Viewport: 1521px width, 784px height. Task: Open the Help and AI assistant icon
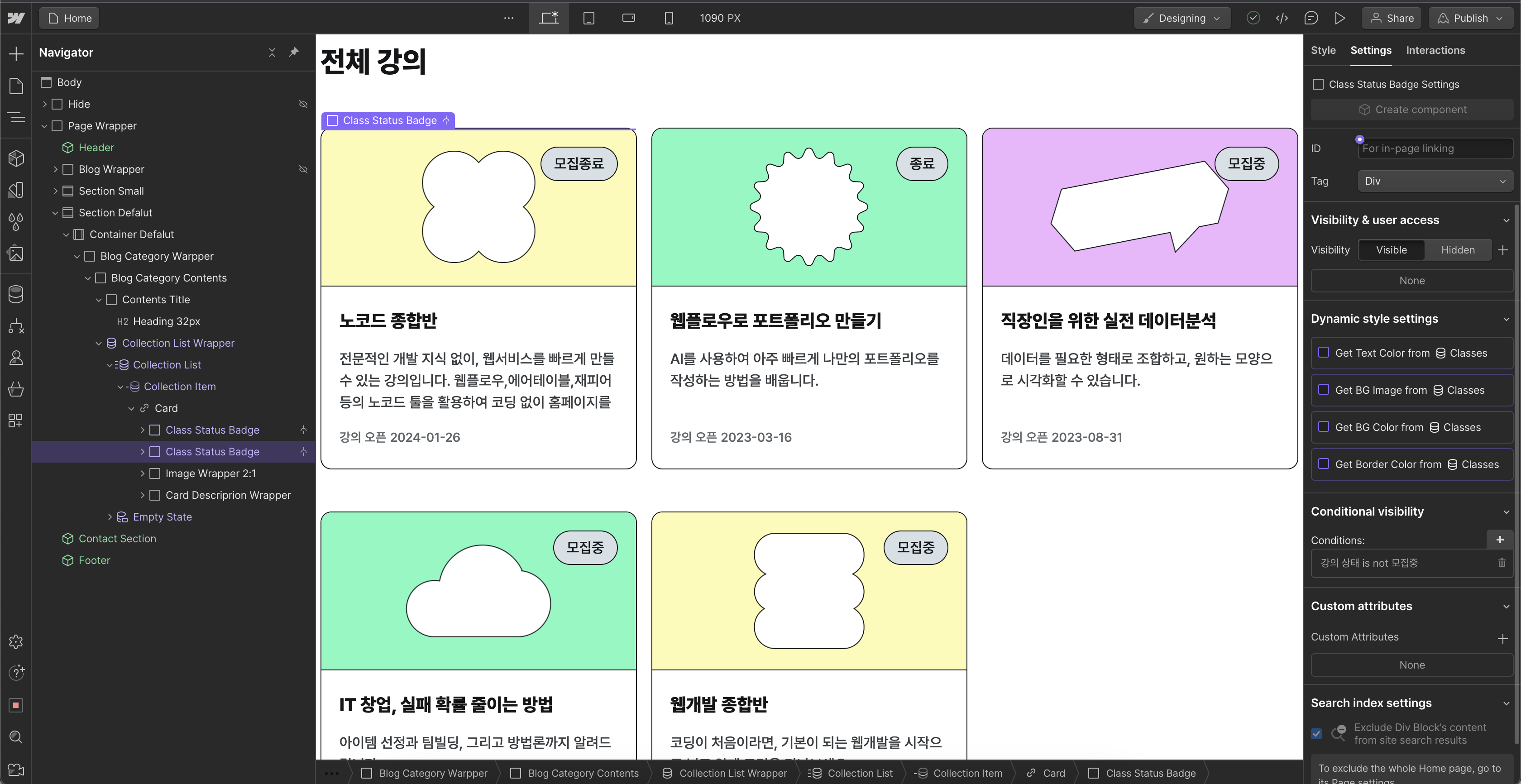(x=16, y=673)
